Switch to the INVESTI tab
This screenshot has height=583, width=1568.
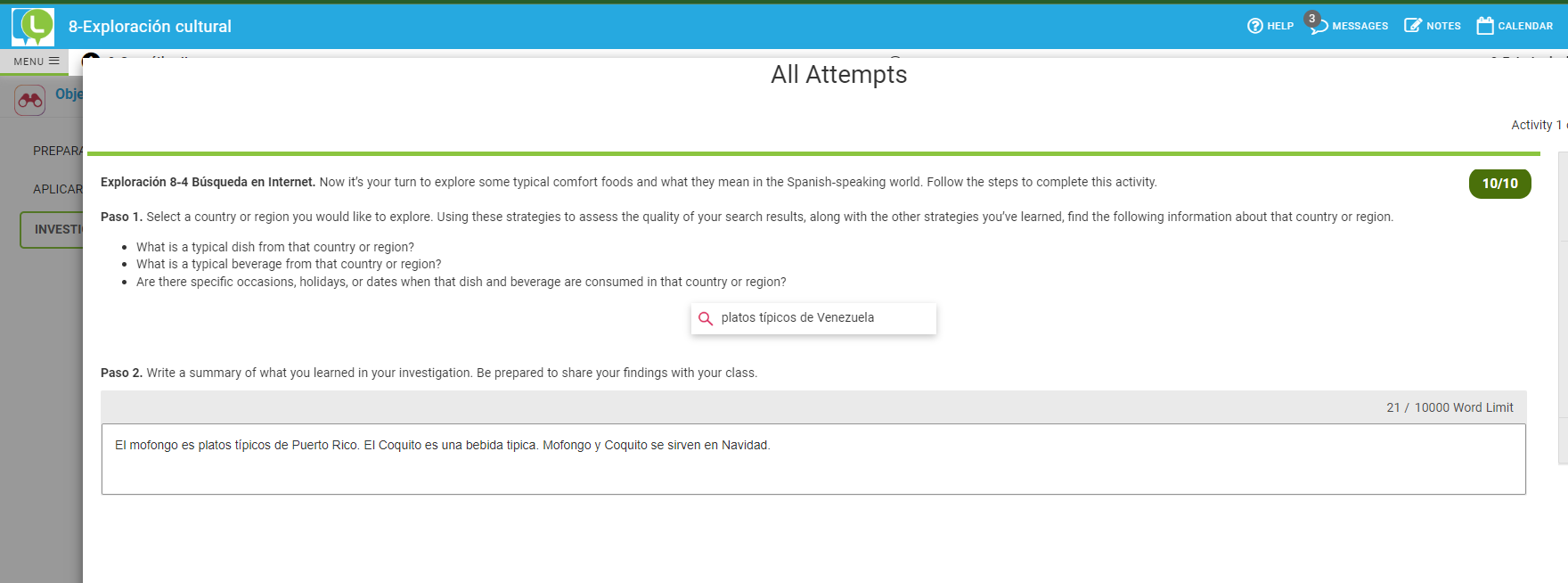click(x=53, y=229)
